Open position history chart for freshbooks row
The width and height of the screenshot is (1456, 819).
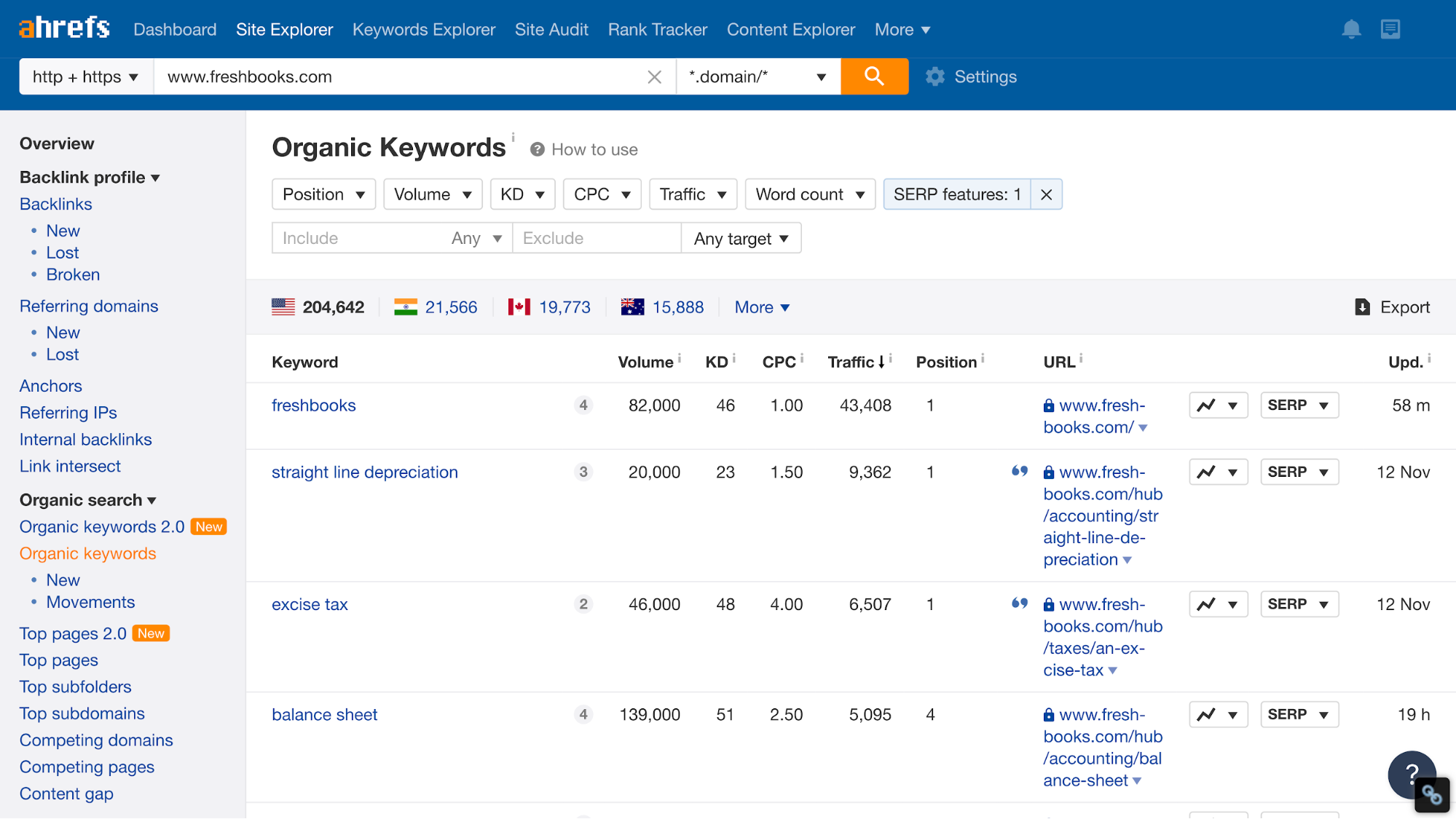(x=1219, y=405)
